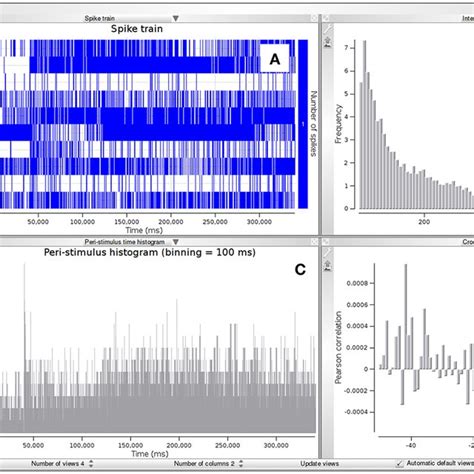
Task: Click the round icon on the Peri-stimulus histogram header
Action: click(314, 242)
